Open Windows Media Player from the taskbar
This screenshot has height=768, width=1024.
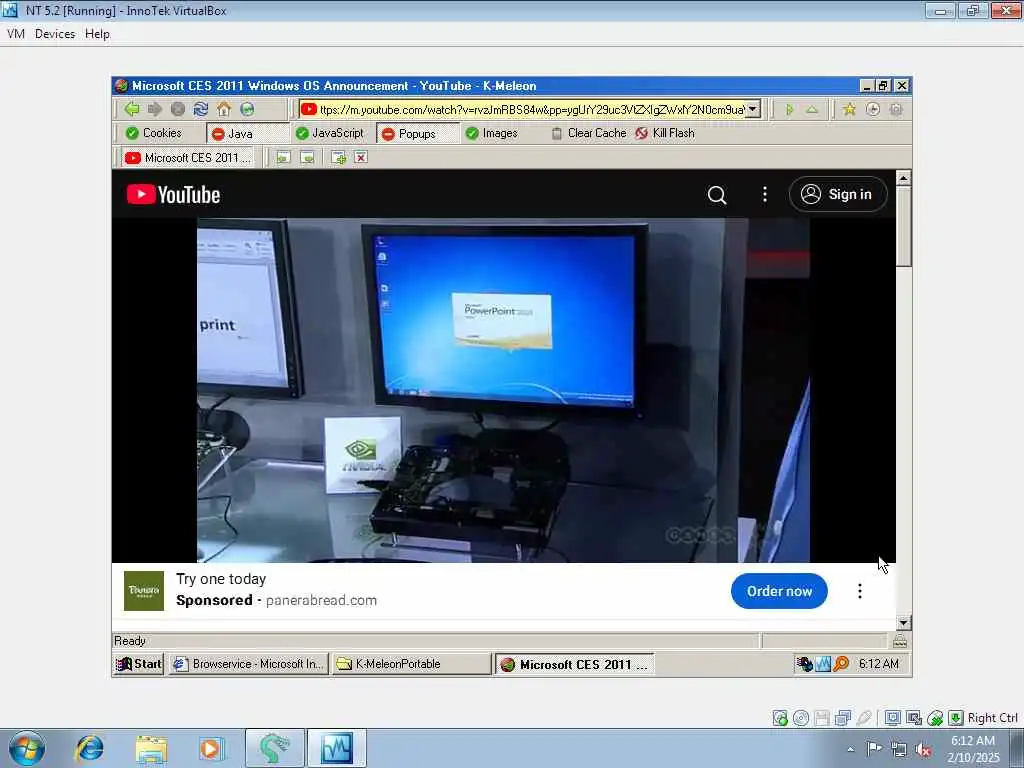pyautogui.click(x=211, y=748)
